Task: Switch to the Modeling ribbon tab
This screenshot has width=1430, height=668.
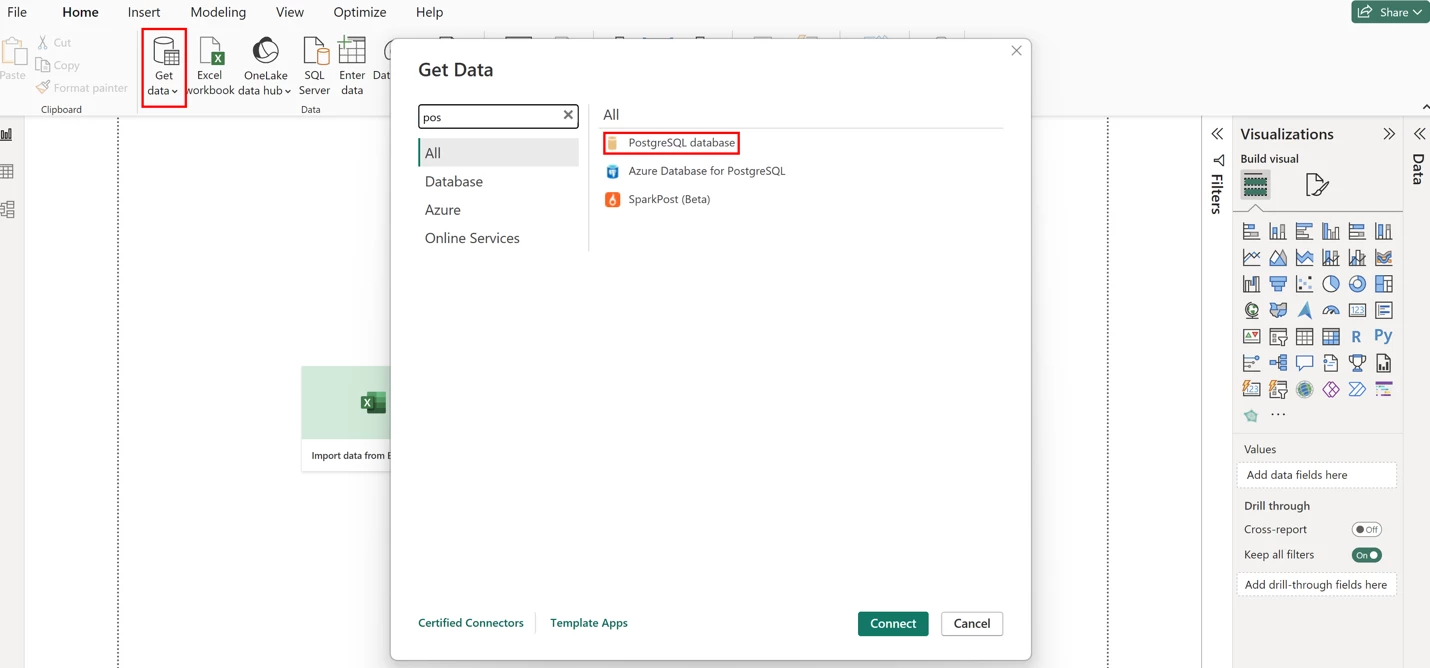Action: click(x=218, y=12)
